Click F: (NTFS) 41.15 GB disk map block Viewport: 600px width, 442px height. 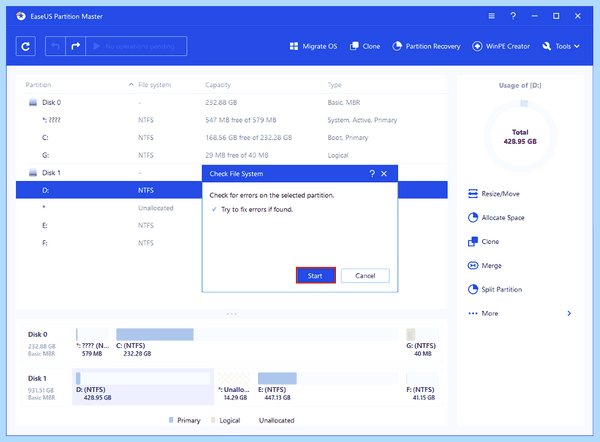[422, 387]
